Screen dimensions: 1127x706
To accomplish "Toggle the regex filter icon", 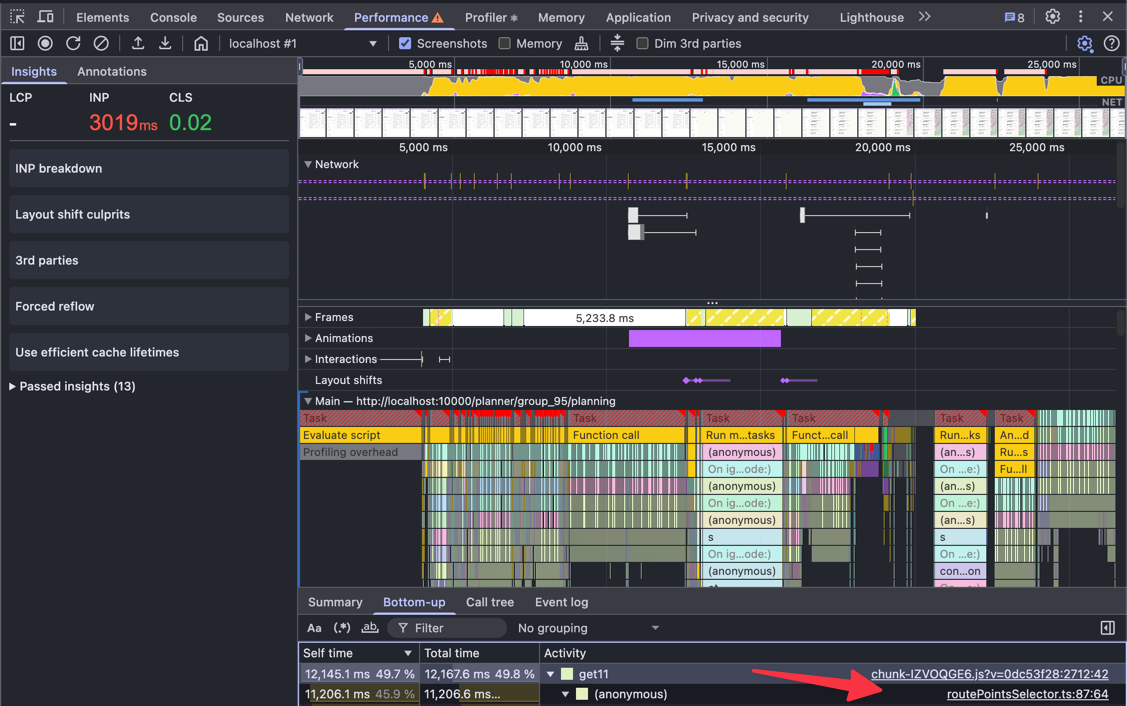I will 341,627.
